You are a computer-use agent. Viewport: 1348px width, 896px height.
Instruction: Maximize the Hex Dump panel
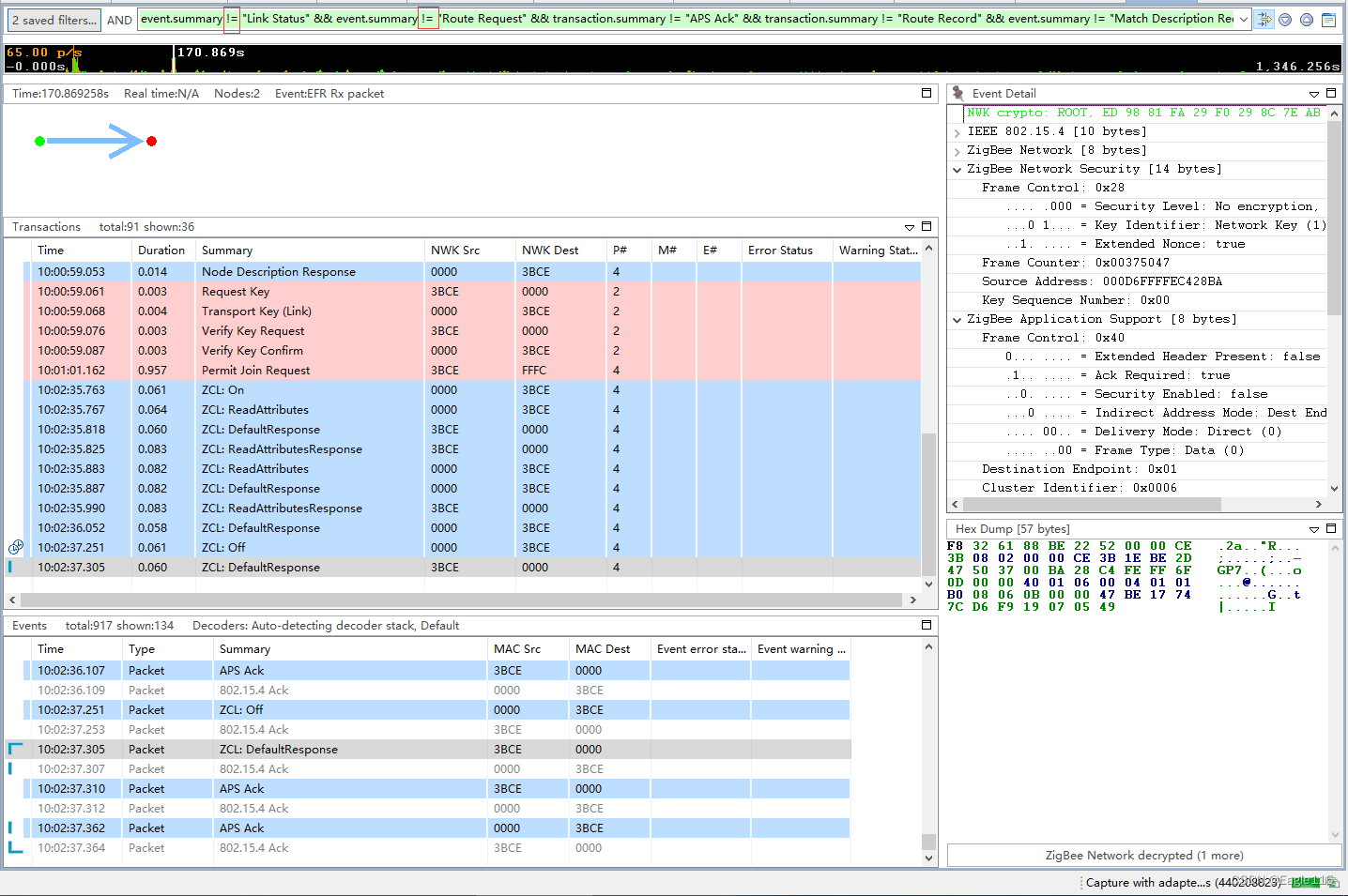(x=1330, y=528)
